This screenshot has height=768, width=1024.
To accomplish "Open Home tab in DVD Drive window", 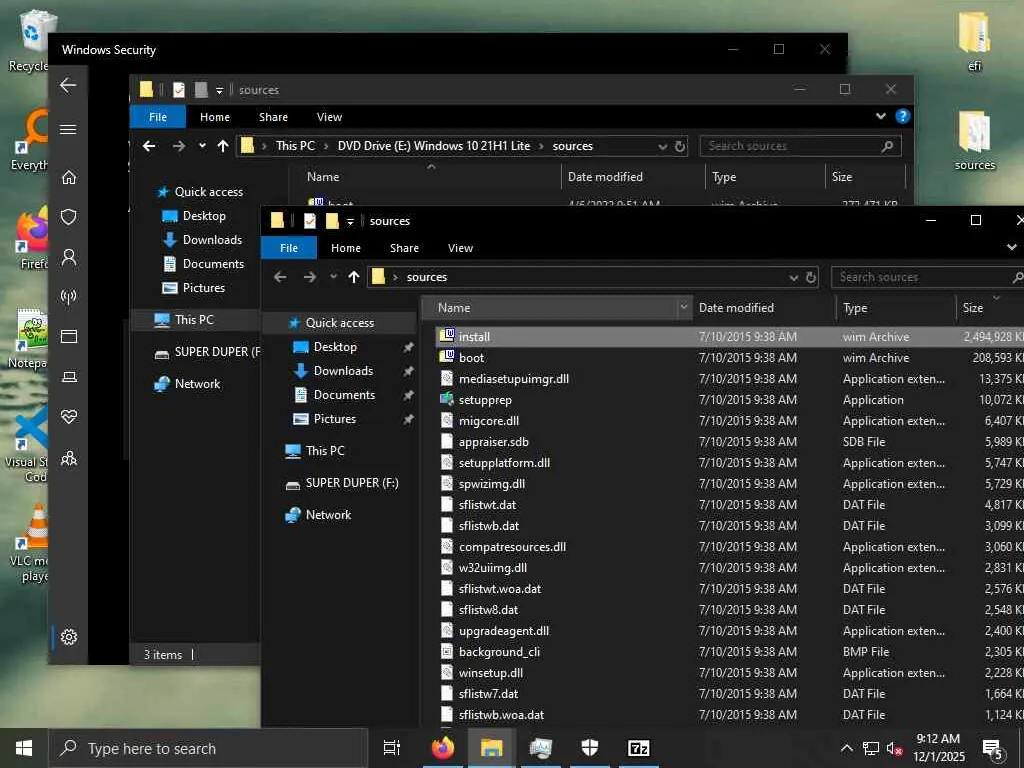I will click(x=215, y=117).
